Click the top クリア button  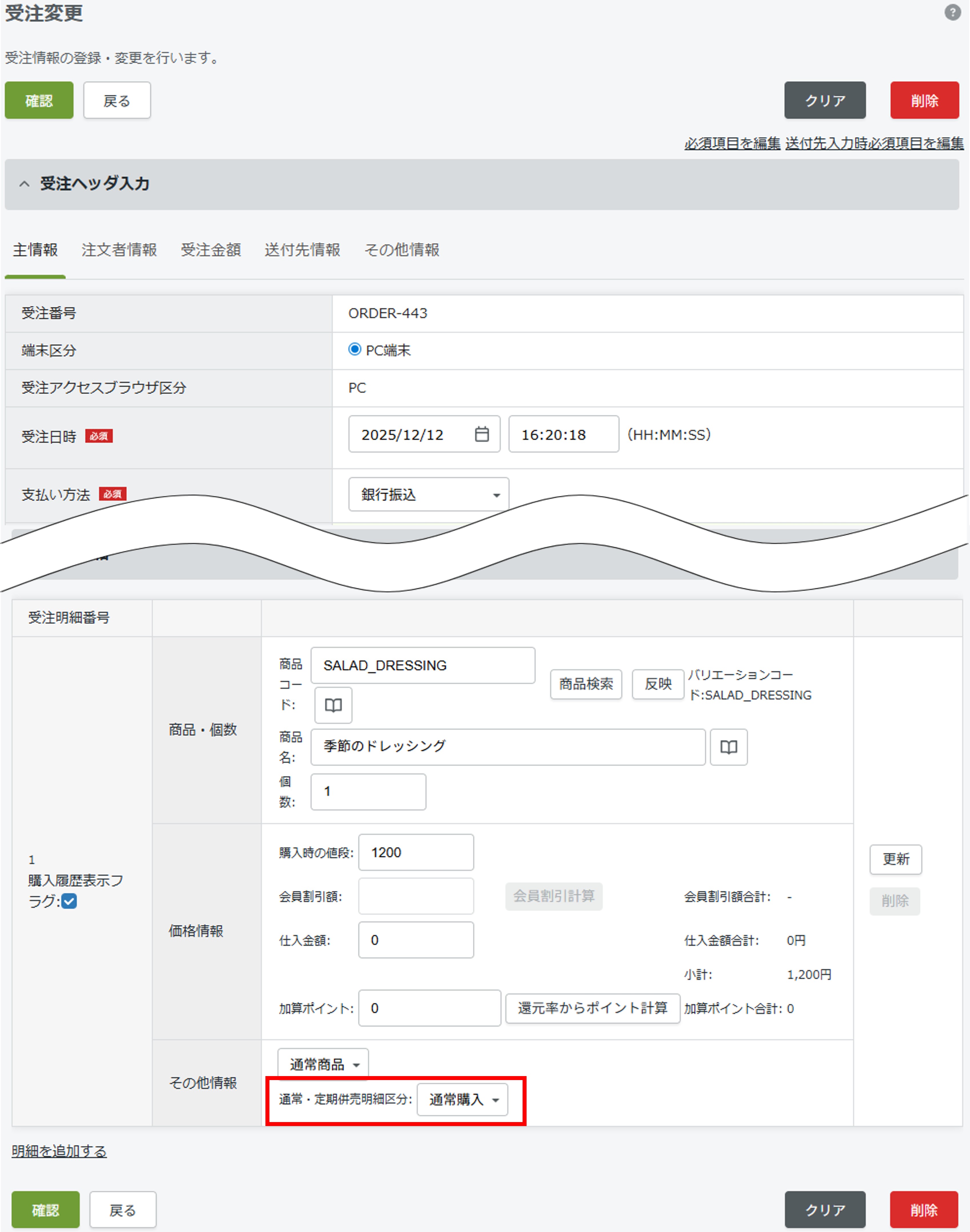(x=825, y=101)
